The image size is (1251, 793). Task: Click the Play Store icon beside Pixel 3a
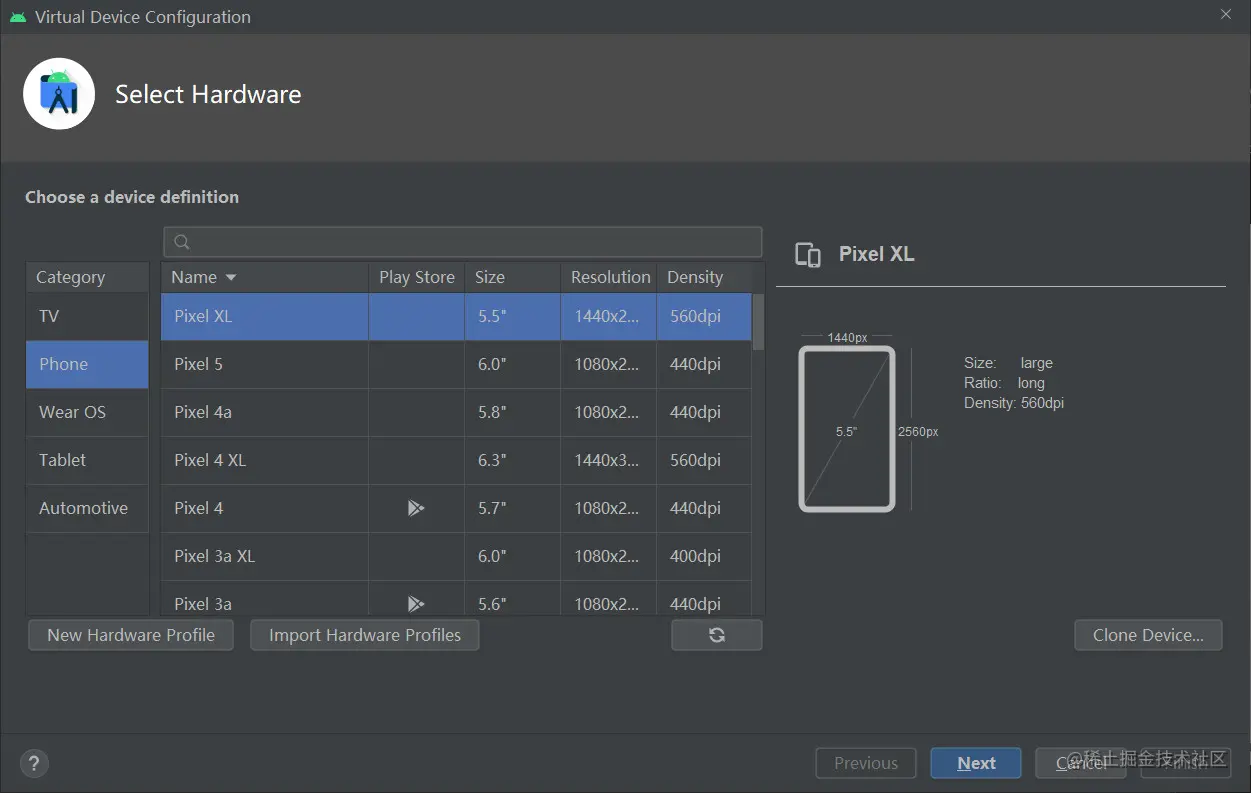(x=417, y=604)
